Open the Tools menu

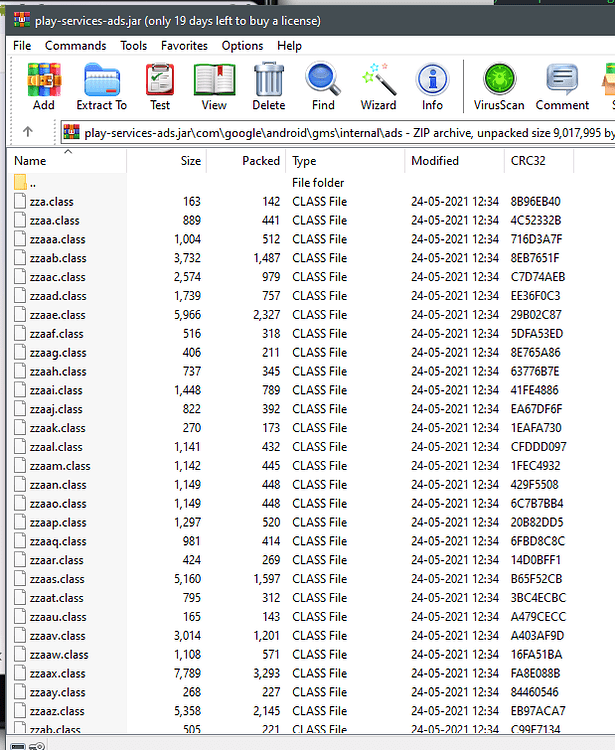coord(133,46)
